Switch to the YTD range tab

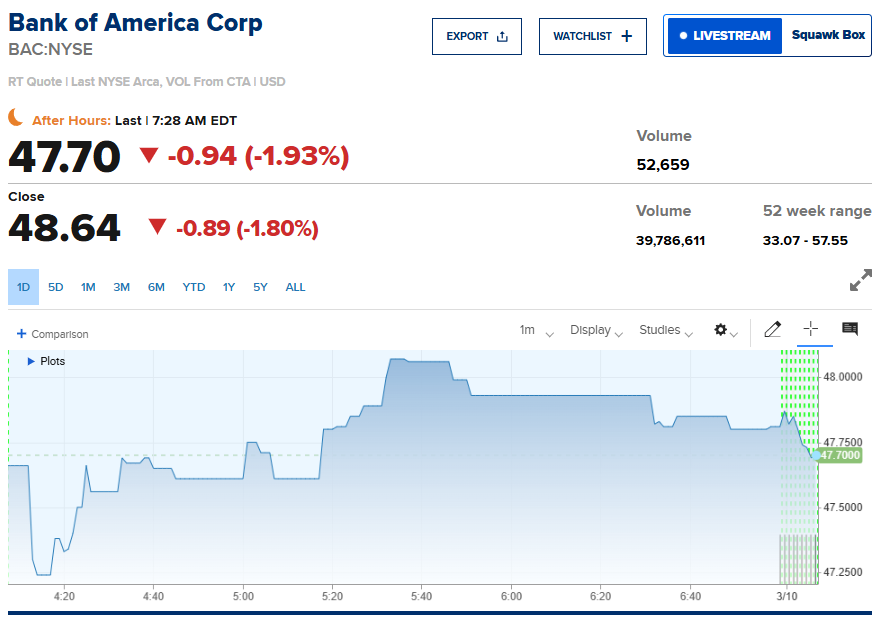tap(194, 287)
